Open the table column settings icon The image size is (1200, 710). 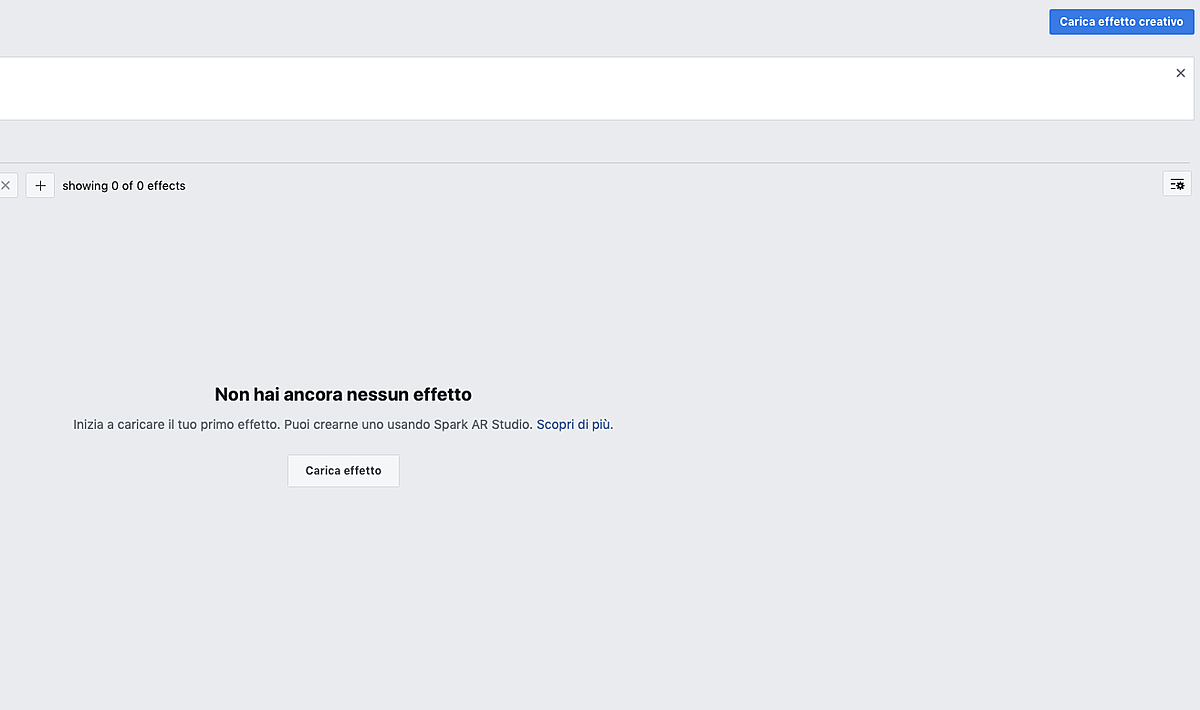click(x=1177, y=184)
